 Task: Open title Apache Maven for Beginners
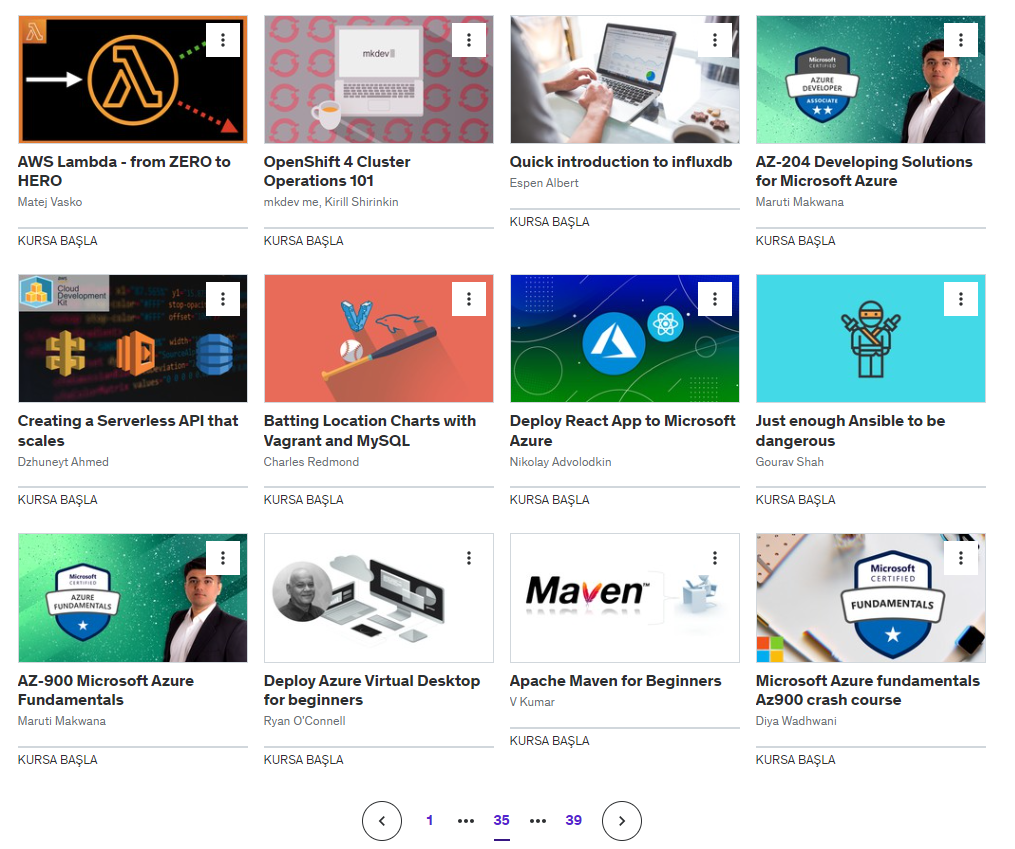(x=616, y=681)
